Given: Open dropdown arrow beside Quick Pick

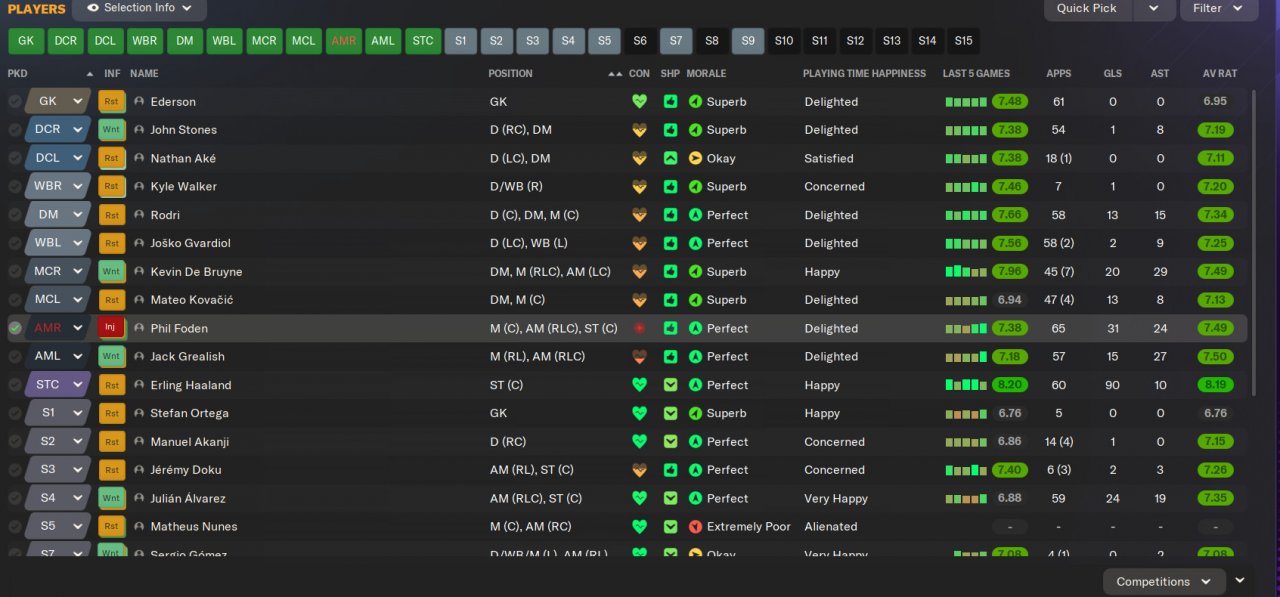Looking at the screenshot, I should pyautogui.click(x=1153, y=8).
